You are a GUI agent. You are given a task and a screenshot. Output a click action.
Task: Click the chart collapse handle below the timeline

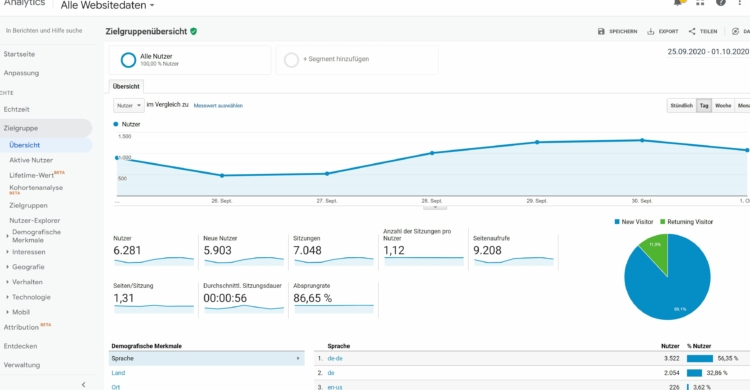click(x=435, y=208)
